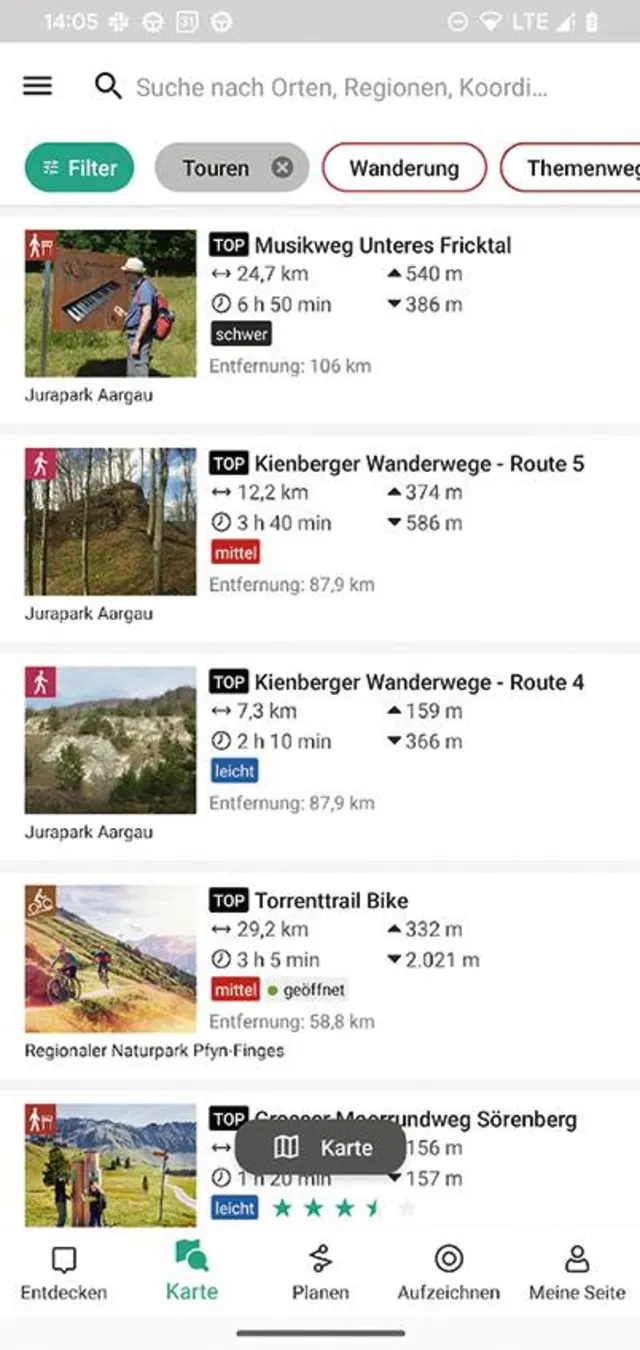Tap the hiking icon on Route 4 image

[x=40, y=682]
